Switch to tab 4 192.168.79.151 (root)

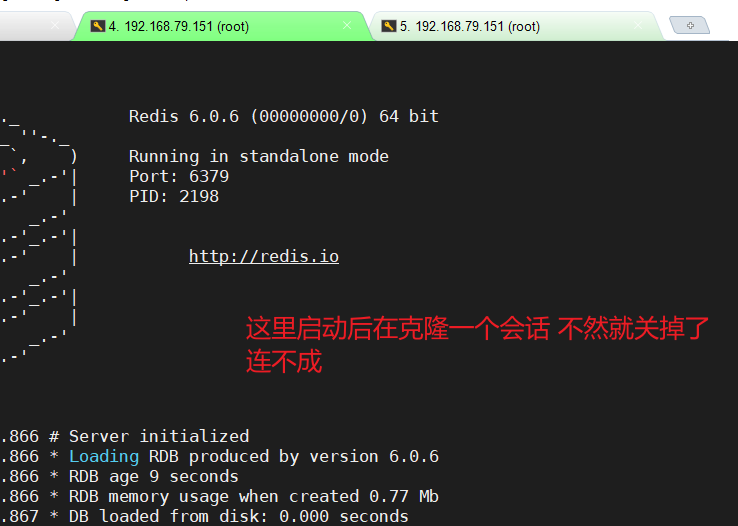point(221,26)
